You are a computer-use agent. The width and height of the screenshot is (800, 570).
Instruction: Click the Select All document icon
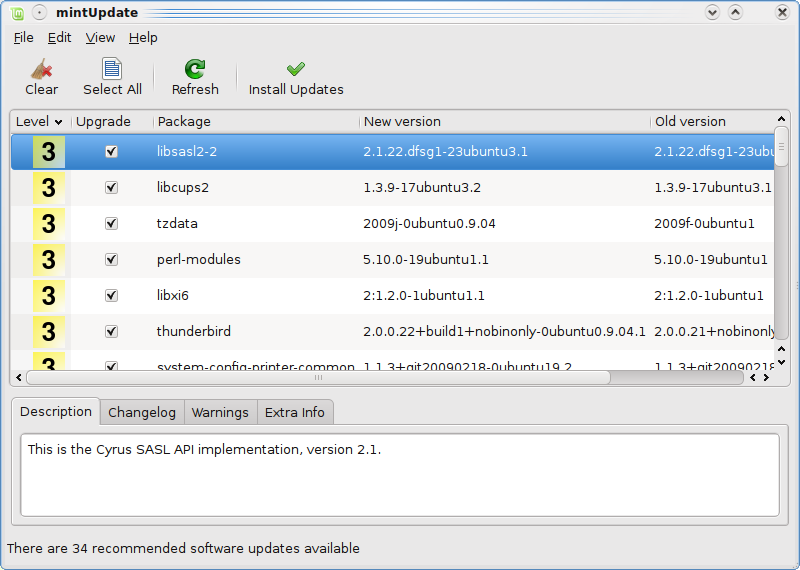tap(112, 69)
